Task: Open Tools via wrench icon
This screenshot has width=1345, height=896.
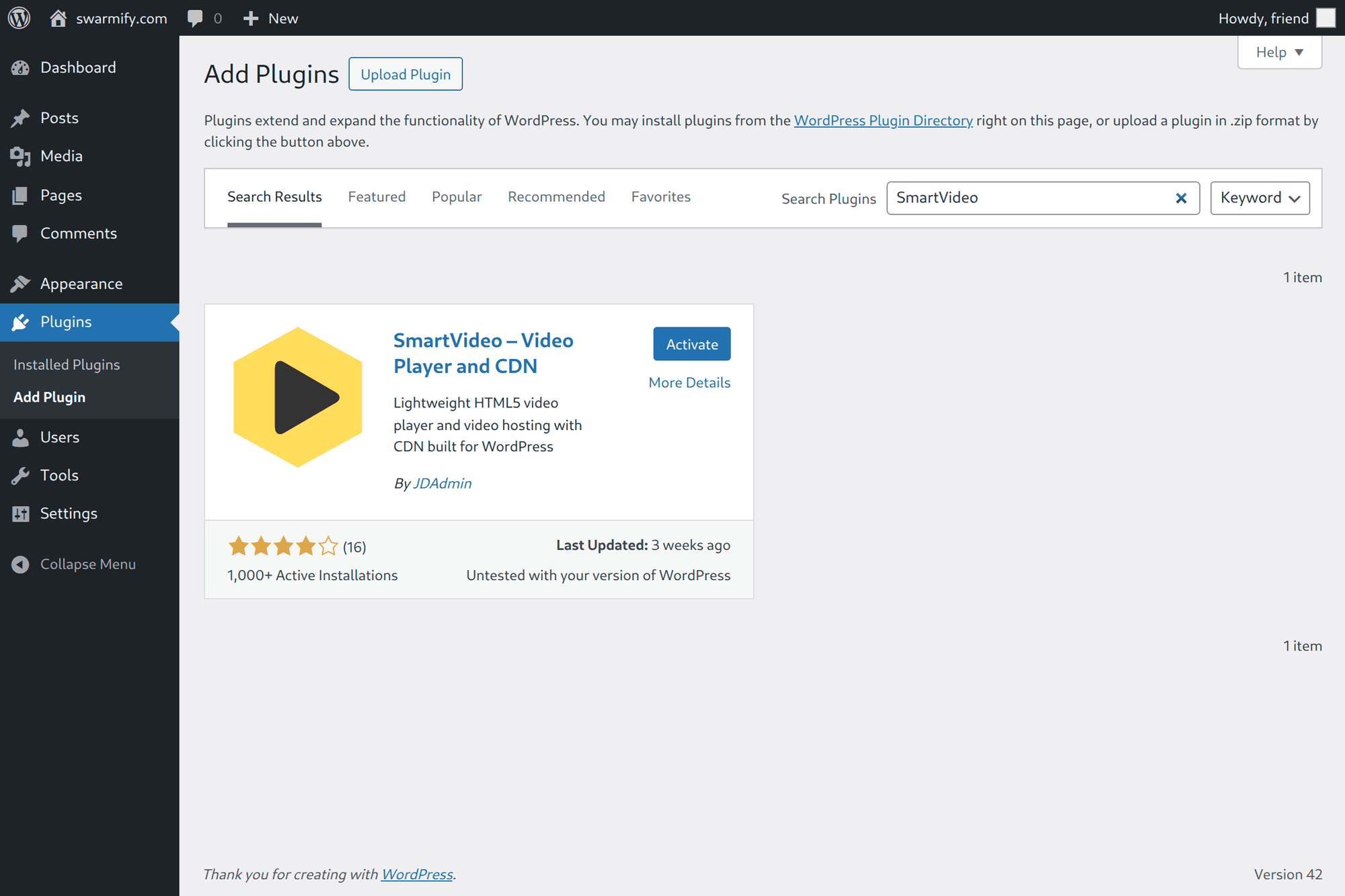Action: [21, 475]
